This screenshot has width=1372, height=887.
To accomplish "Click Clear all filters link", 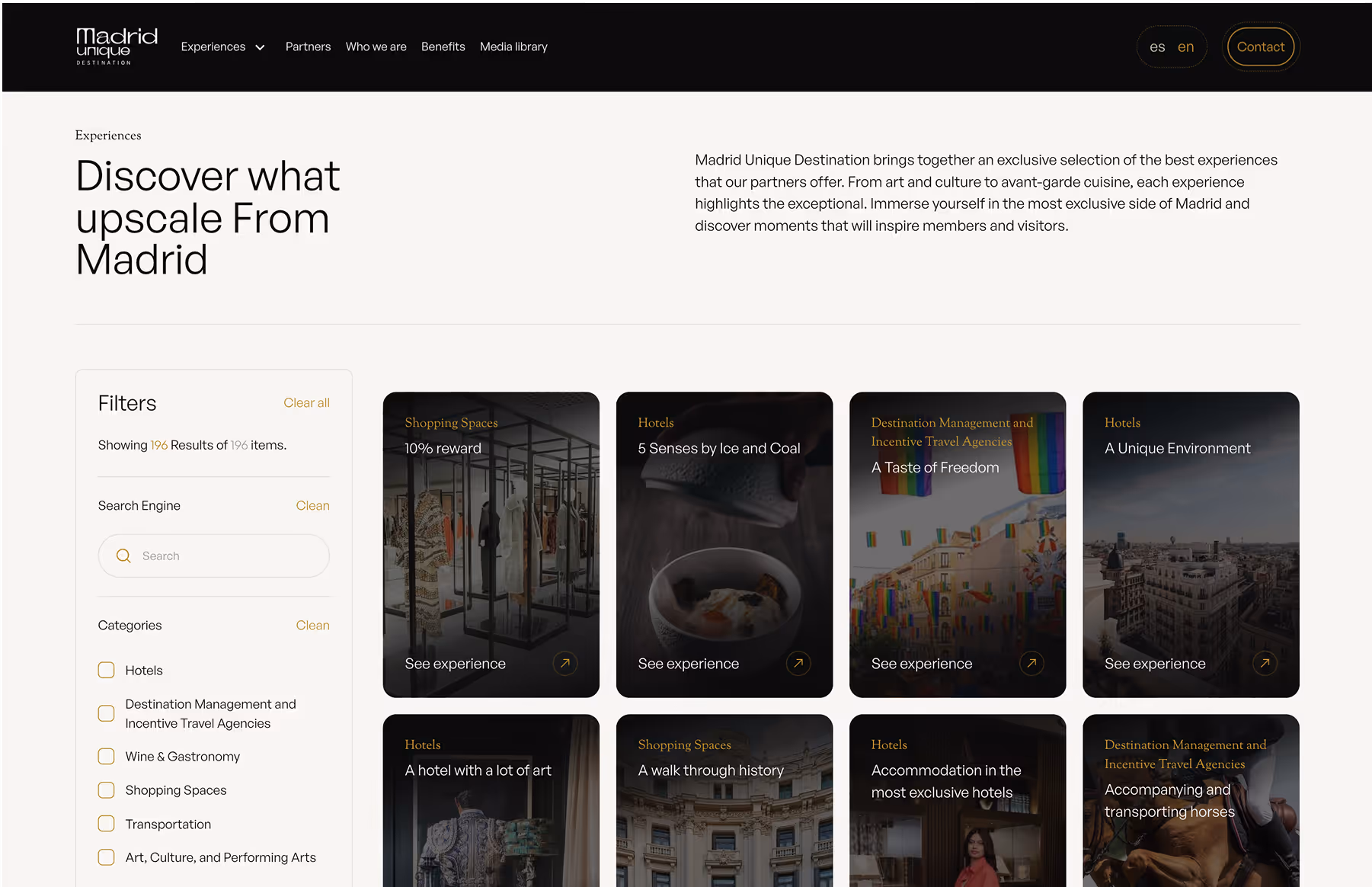I will tap(306, 402).
